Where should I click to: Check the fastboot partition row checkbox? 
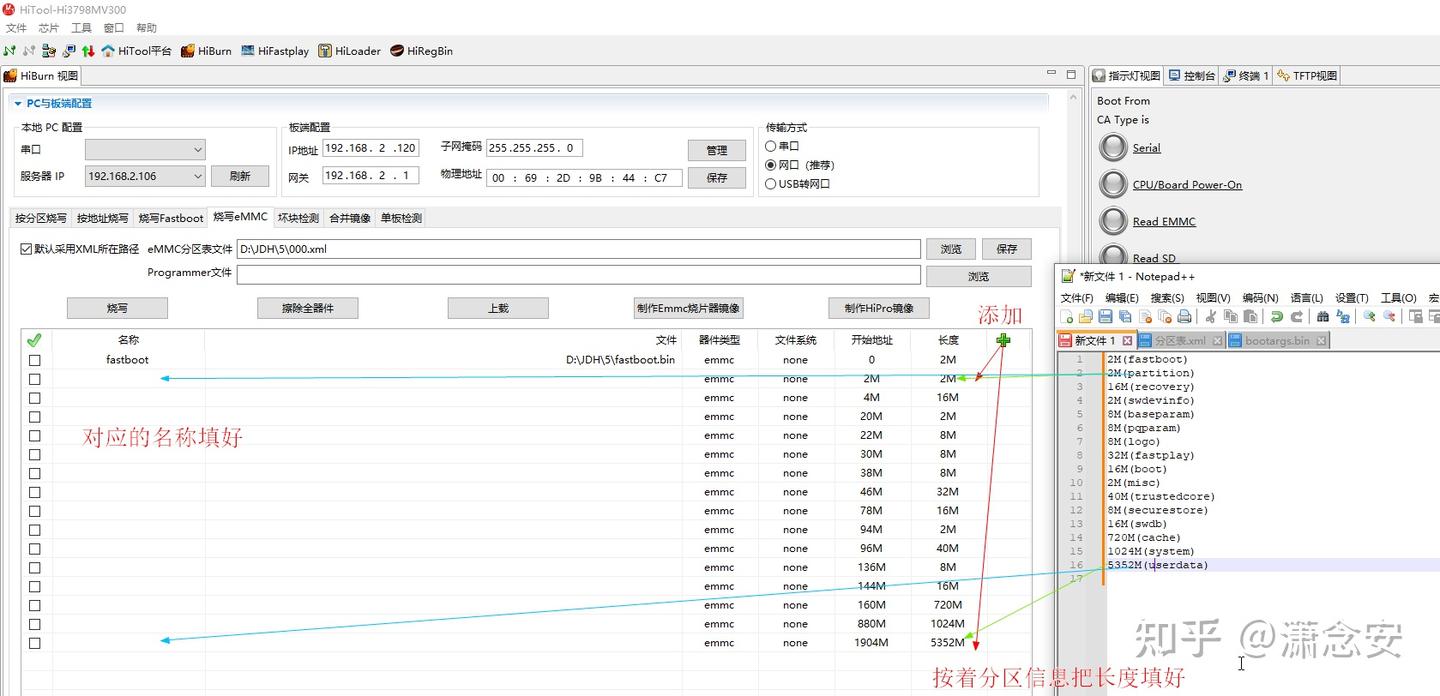click(35, 360)
